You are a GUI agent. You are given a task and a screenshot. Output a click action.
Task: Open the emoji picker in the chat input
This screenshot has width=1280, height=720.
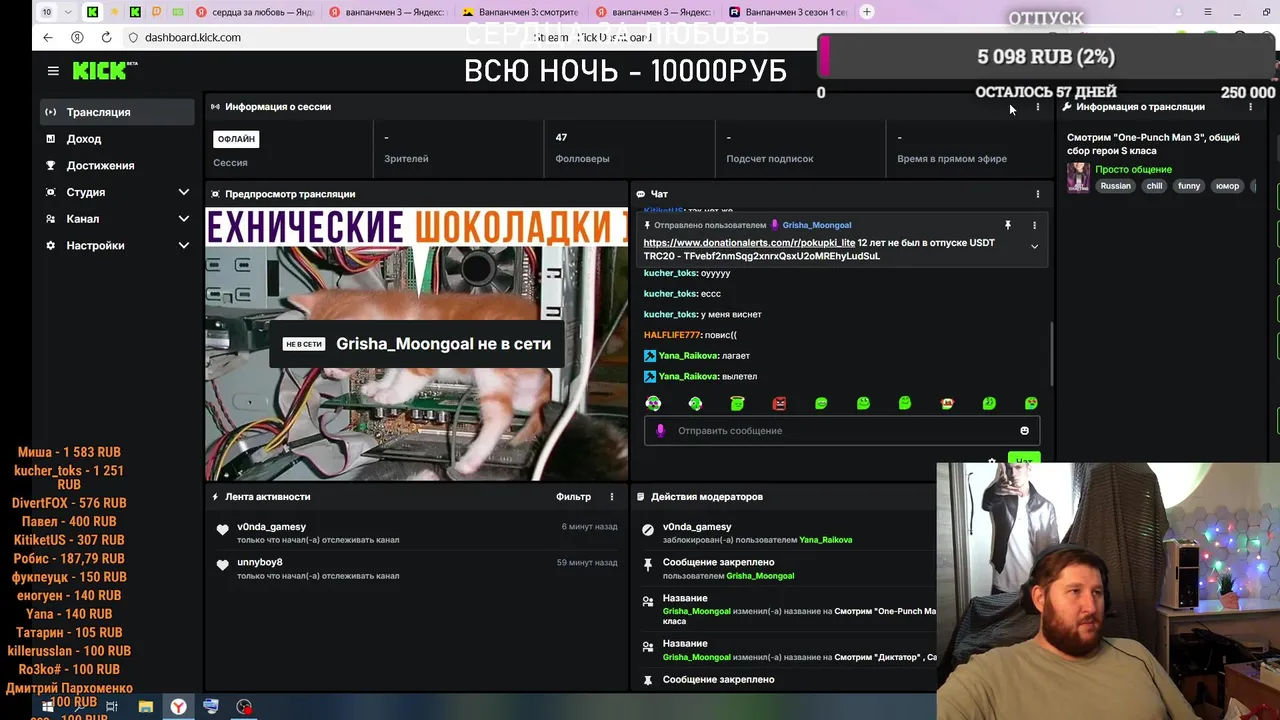pyautogui.click(x=1024, y=431)
